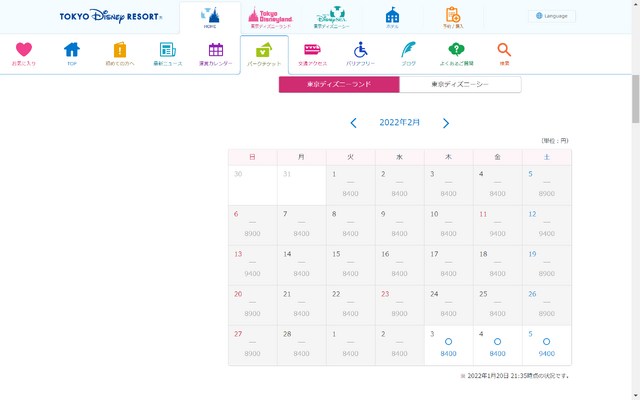Open the reservation and purchase clipboard icon

pyautogui.click(x=453, y=18)
